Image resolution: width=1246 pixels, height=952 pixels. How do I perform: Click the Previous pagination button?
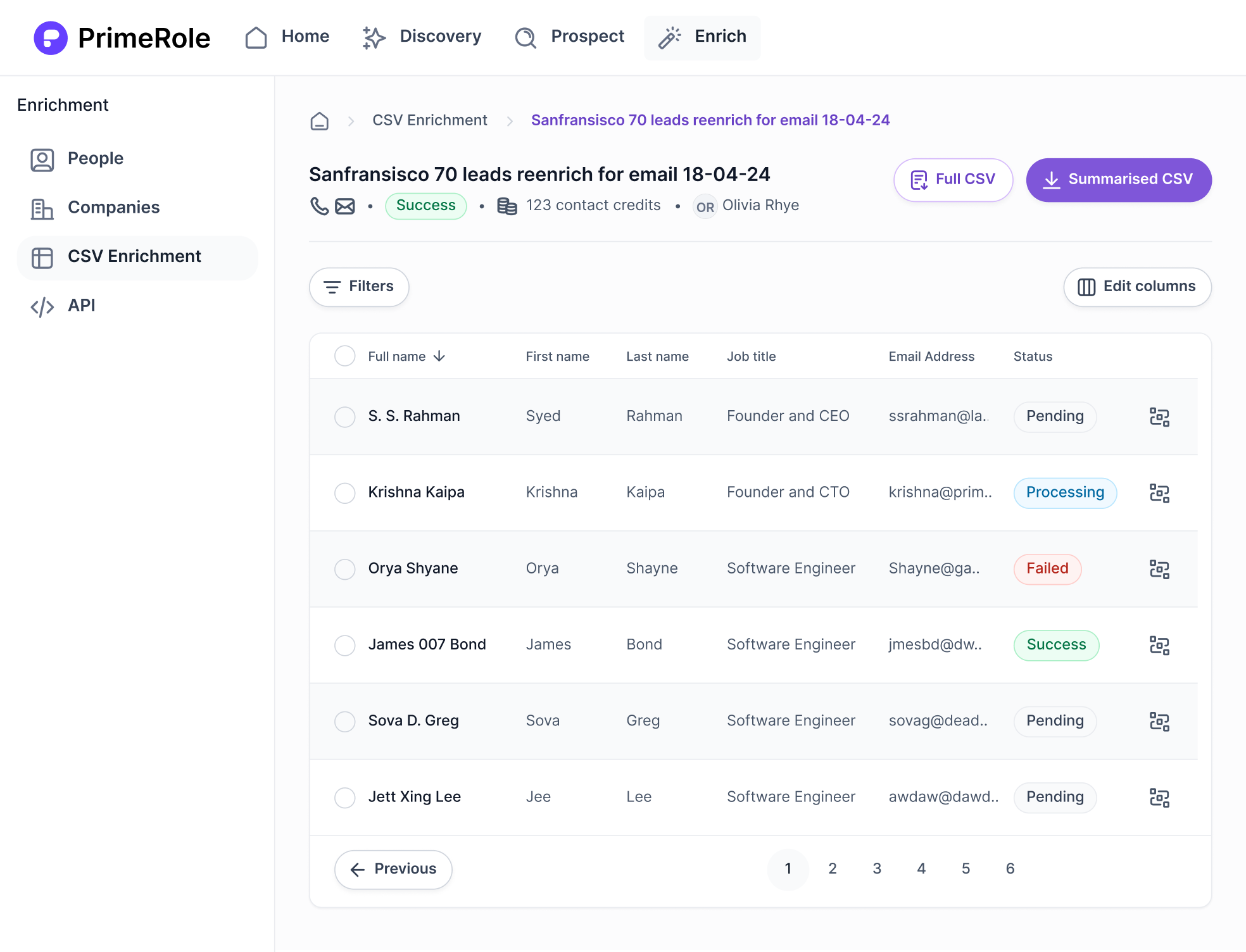pyautogui.click(x=393, y=869)
